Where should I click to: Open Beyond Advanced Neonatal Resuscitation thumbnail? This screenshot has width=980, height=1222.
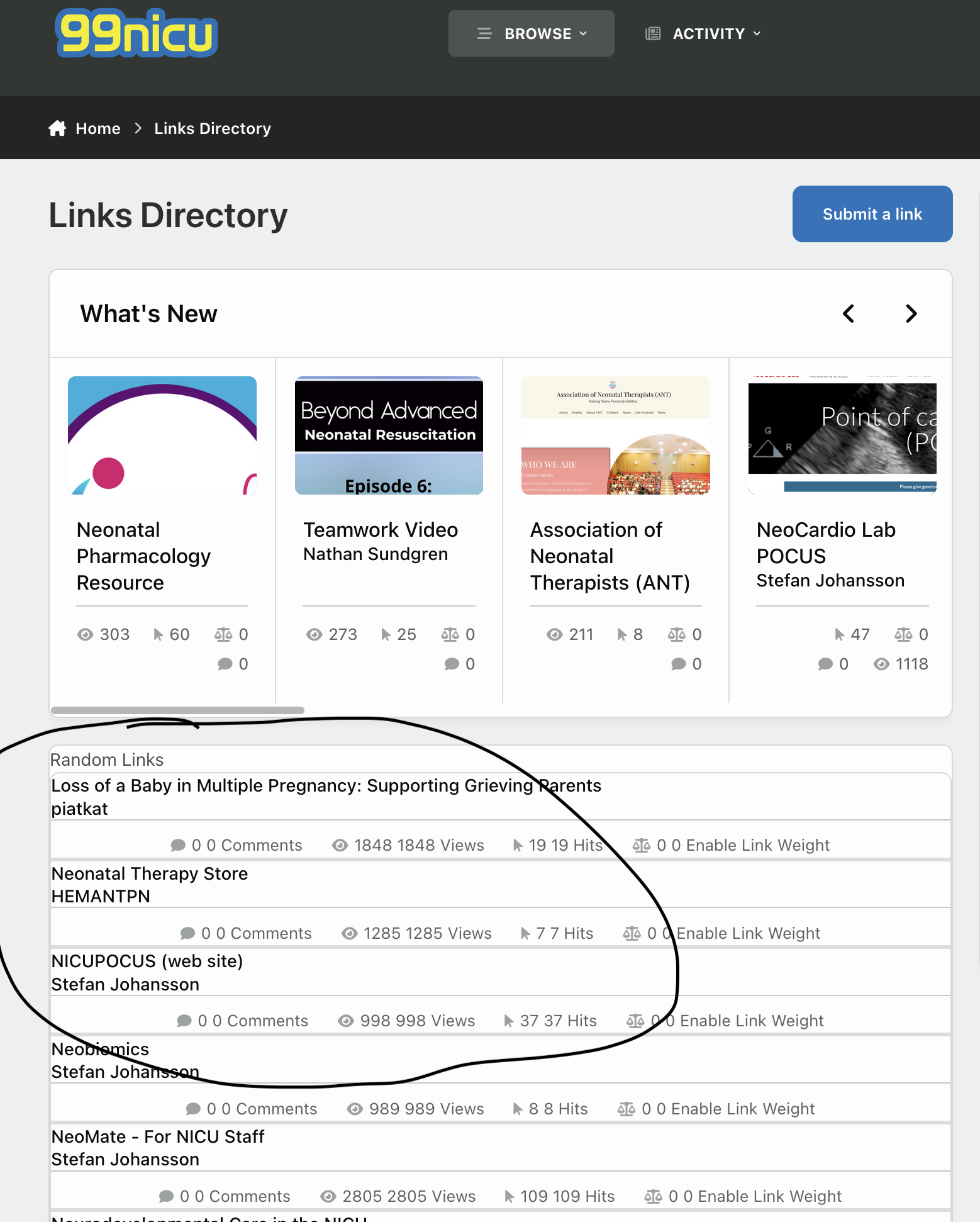pos(389,435)
